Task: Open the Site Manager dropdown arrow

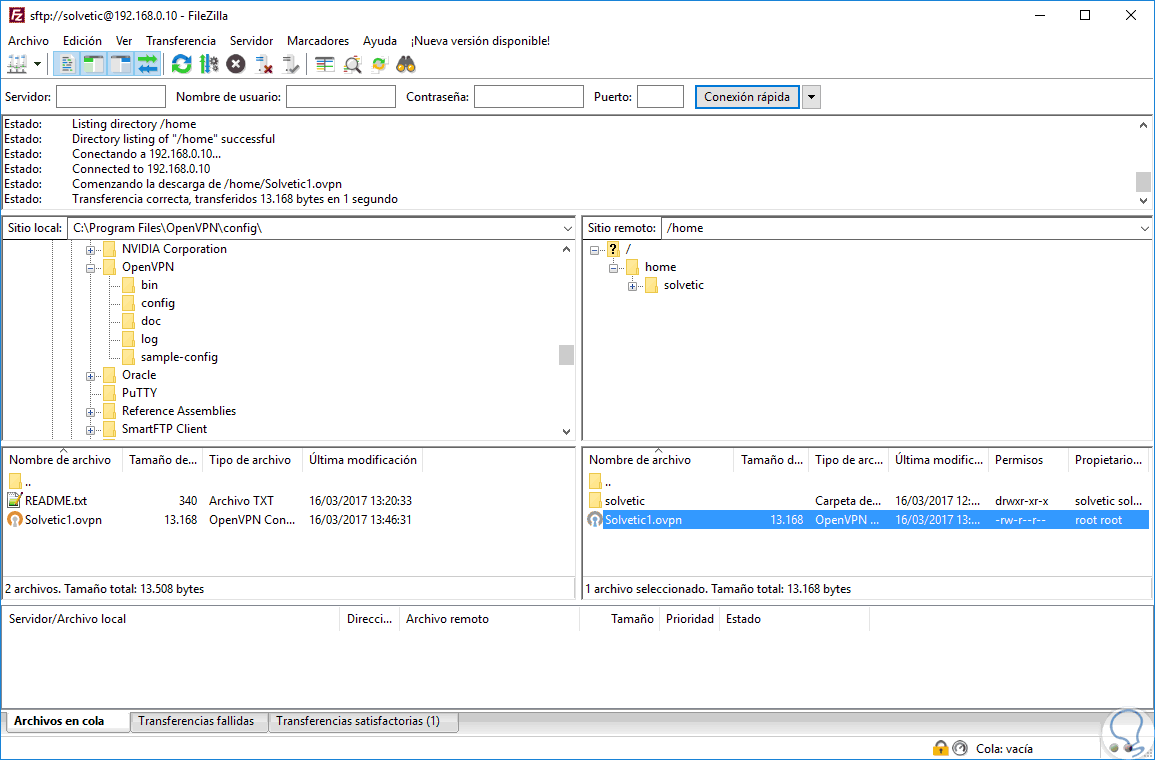Action: point(37,64)
